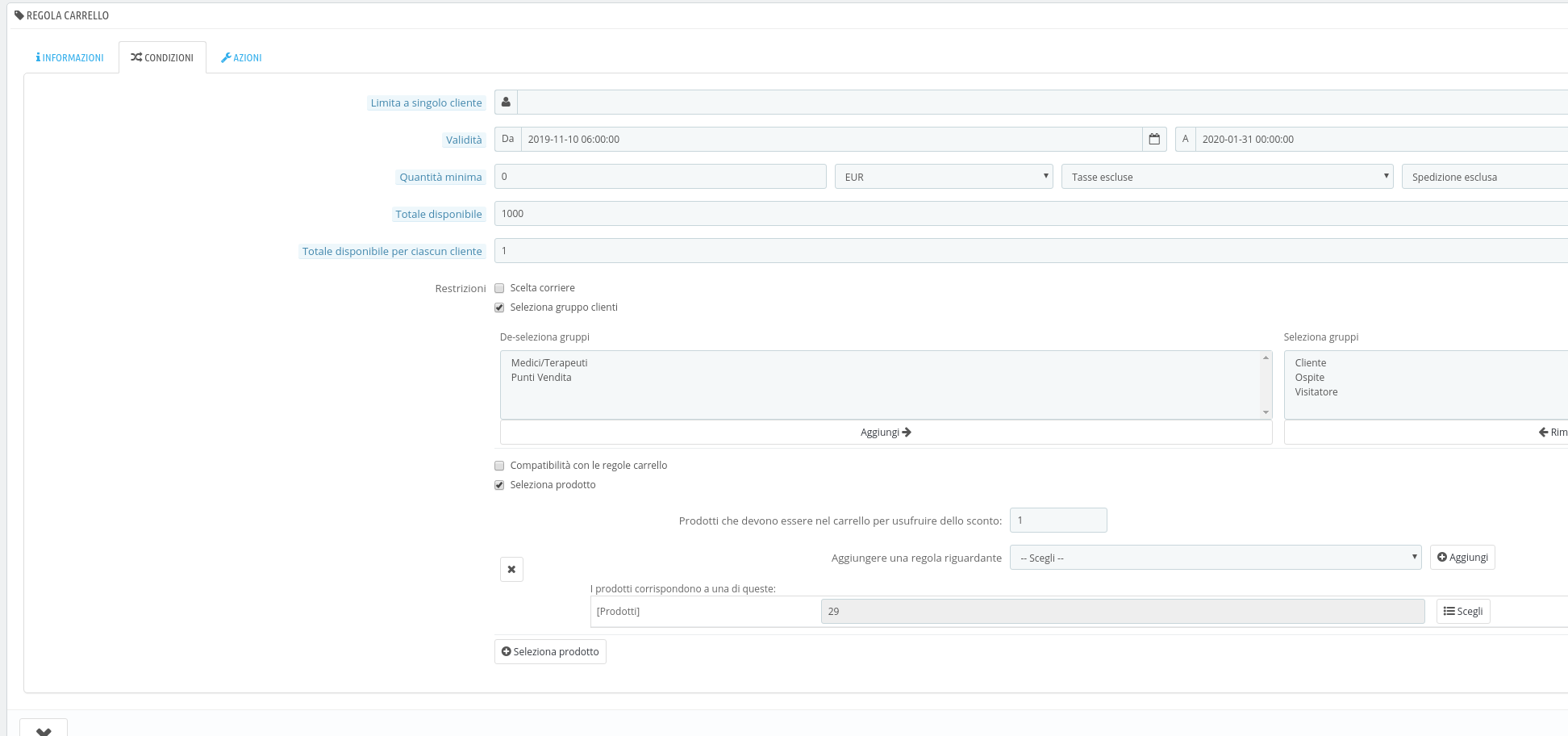Viewport: 1568px width, 736px height.
Task: Open the Tasse escluse dropdown
Action: pyautogui.click(x=1226, y=176)
